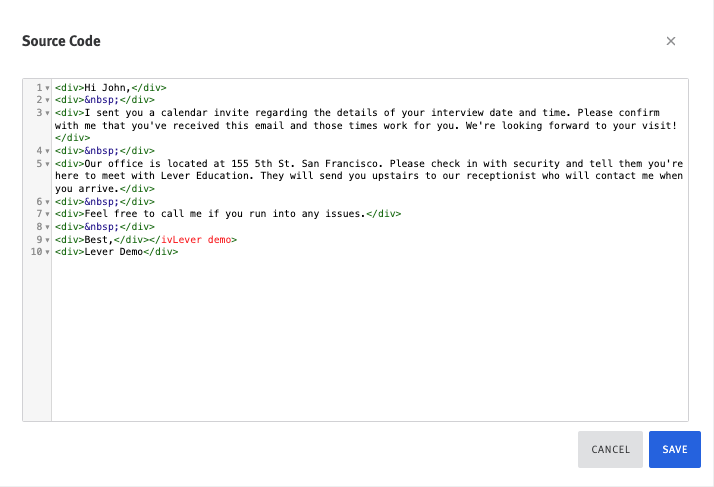Collapse the fold arrow on line 2

pyautogui.click(x=47, y=100)
